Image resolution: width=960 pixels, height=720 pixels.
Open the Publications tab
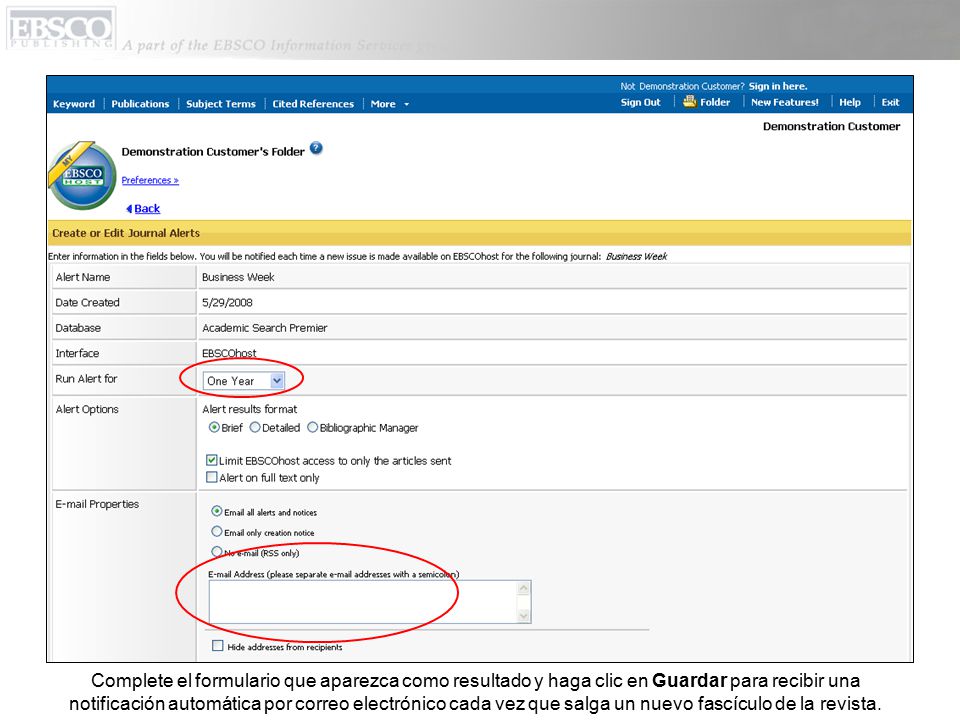point(140,104)
